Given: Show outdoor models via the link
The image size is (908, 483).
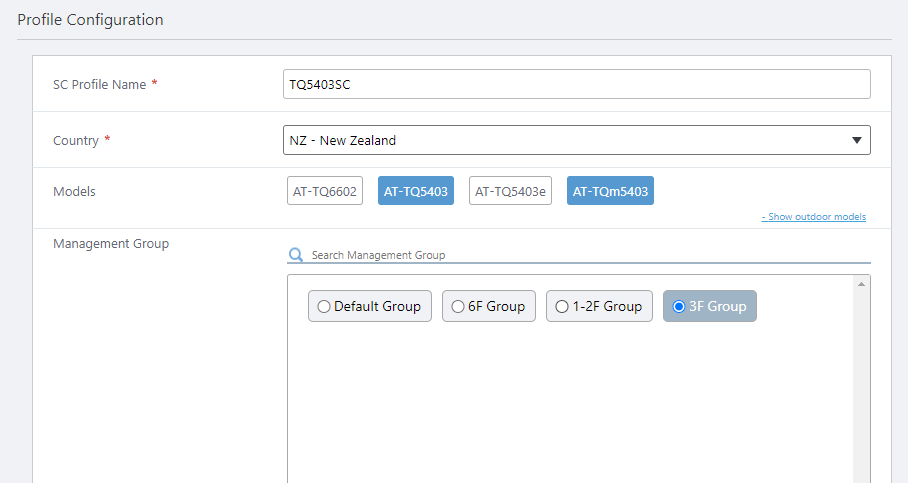Looking at the screenshot, I should click(x=813, y=217).
